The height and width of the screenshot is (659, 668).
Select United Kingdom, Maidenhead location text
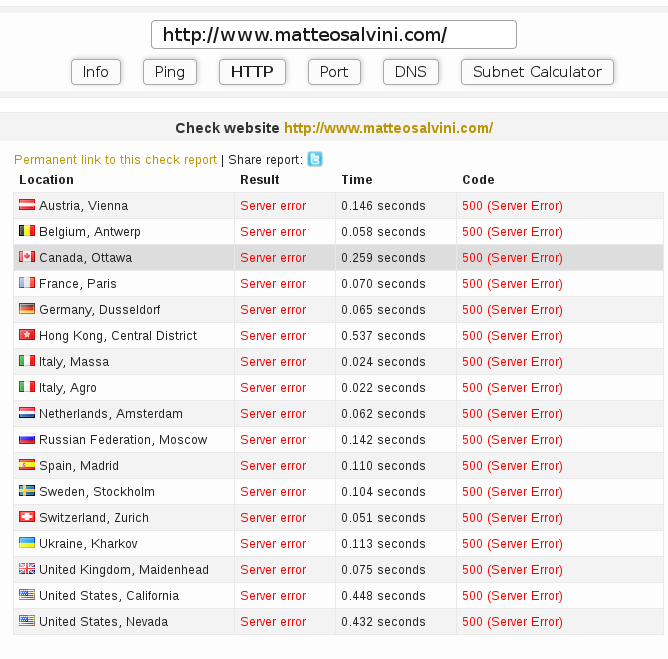pyautogui.click(x=124, y=570)
